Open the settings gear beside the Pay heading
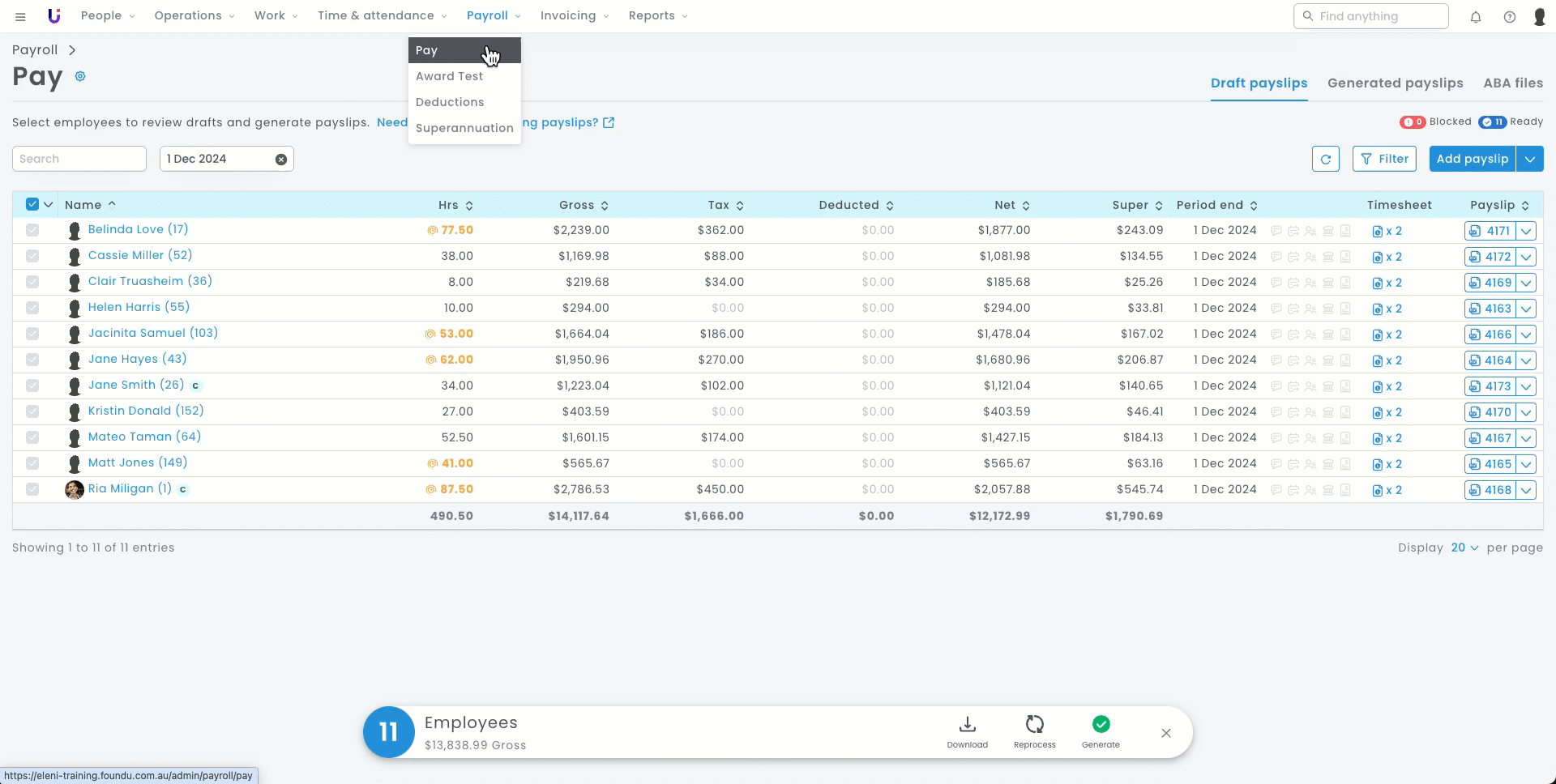 (80, 76)
